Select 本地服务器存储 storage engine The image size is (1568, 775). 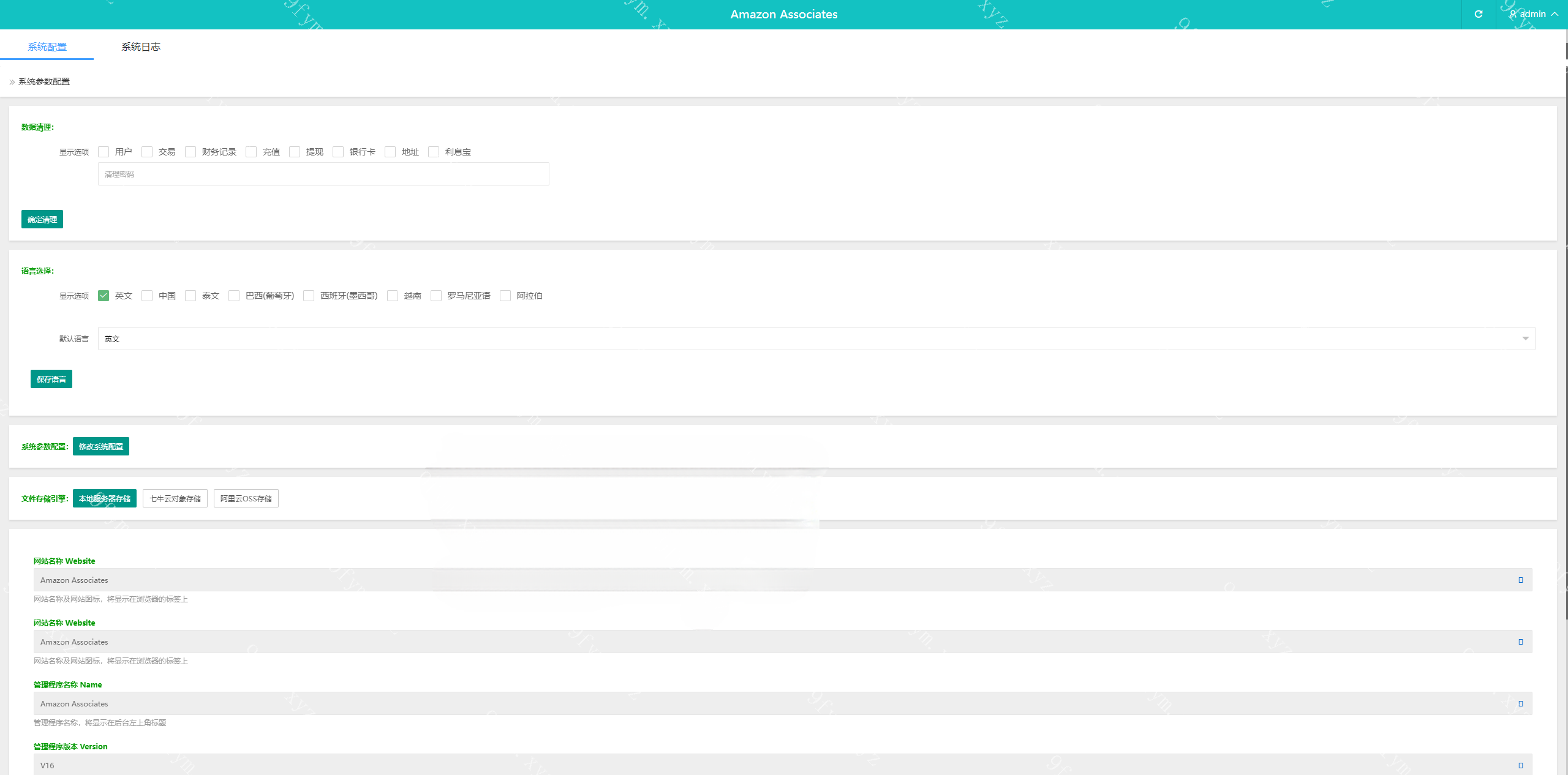pyautogui.click(x=105, y=498)
